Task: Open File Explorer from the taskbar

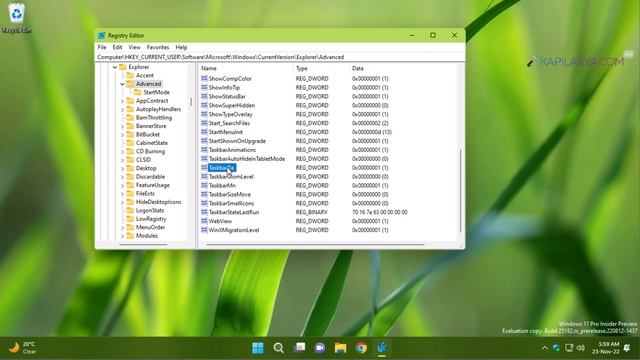Action: click(340, 348)
